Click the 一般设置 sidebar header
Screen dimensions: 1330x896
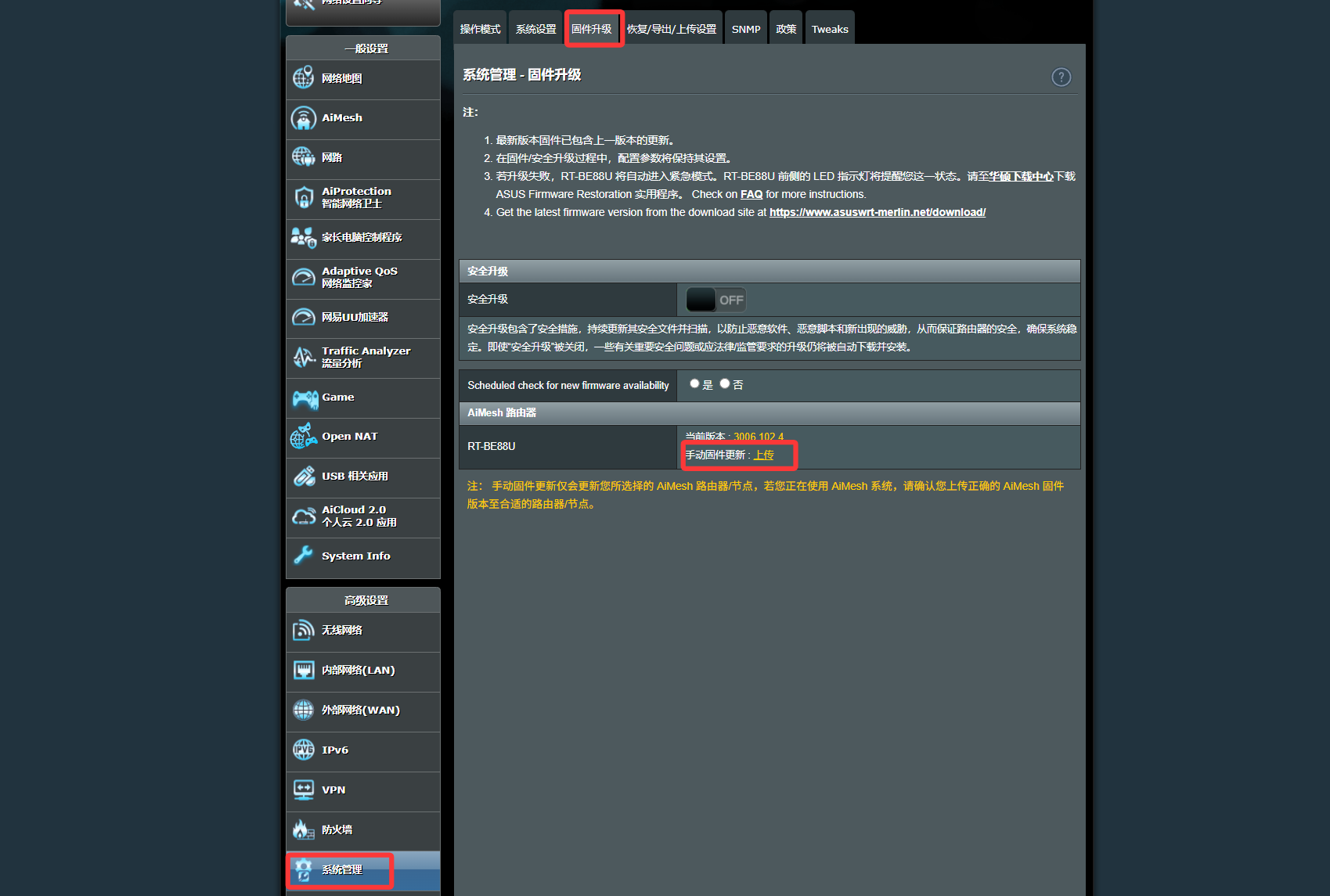tap(363, 49)
